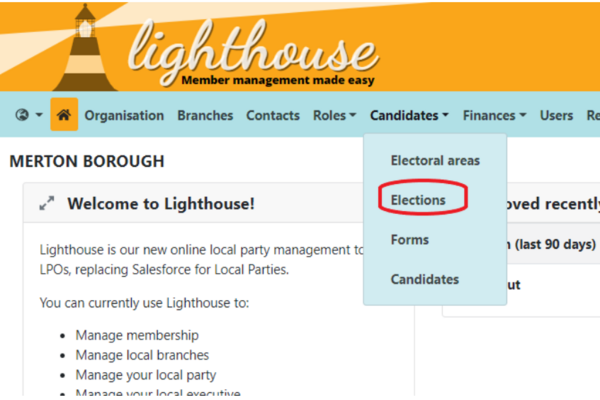Click the globe icon in navbar

point(22,114)
